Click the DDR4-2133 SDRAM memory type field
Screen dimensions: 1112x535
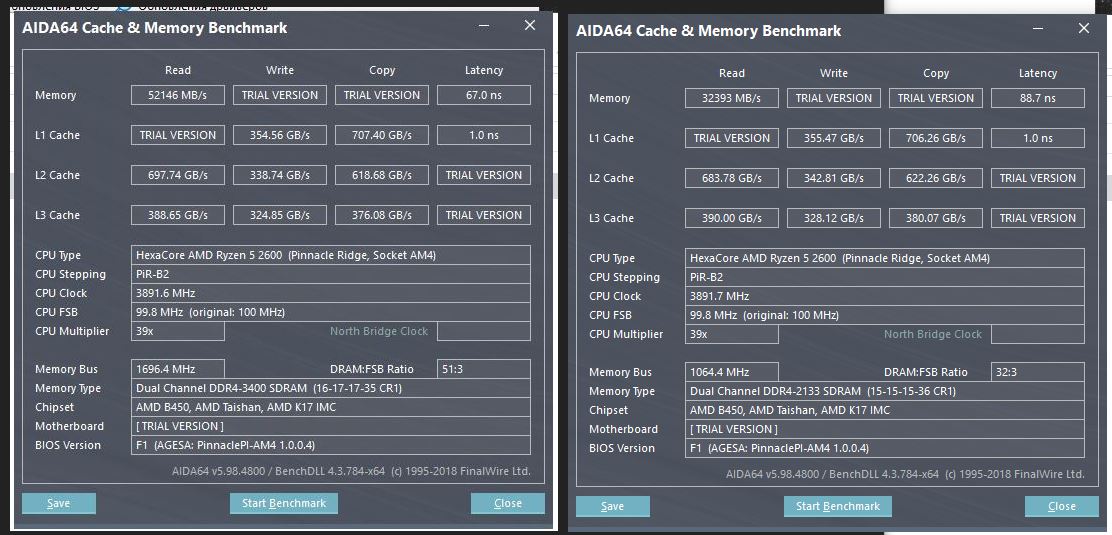(x=884, y=391)
